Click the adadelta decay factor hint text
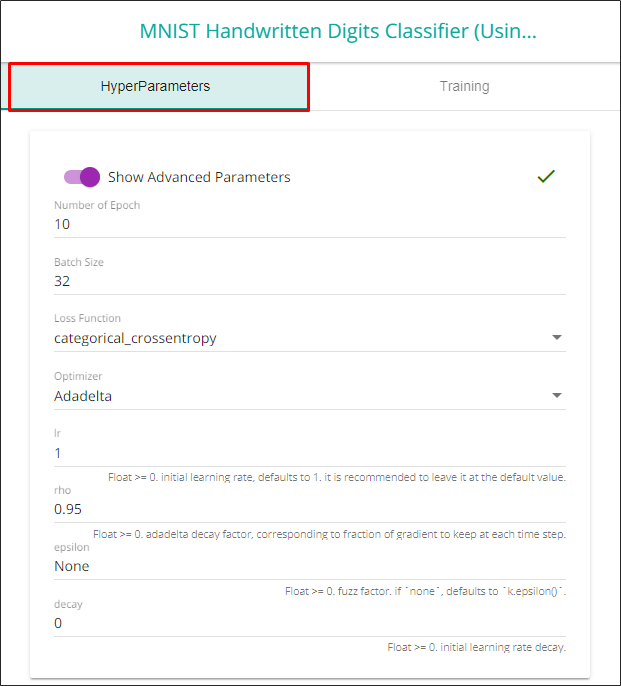621x686 pixels. (x=329, y=534)
